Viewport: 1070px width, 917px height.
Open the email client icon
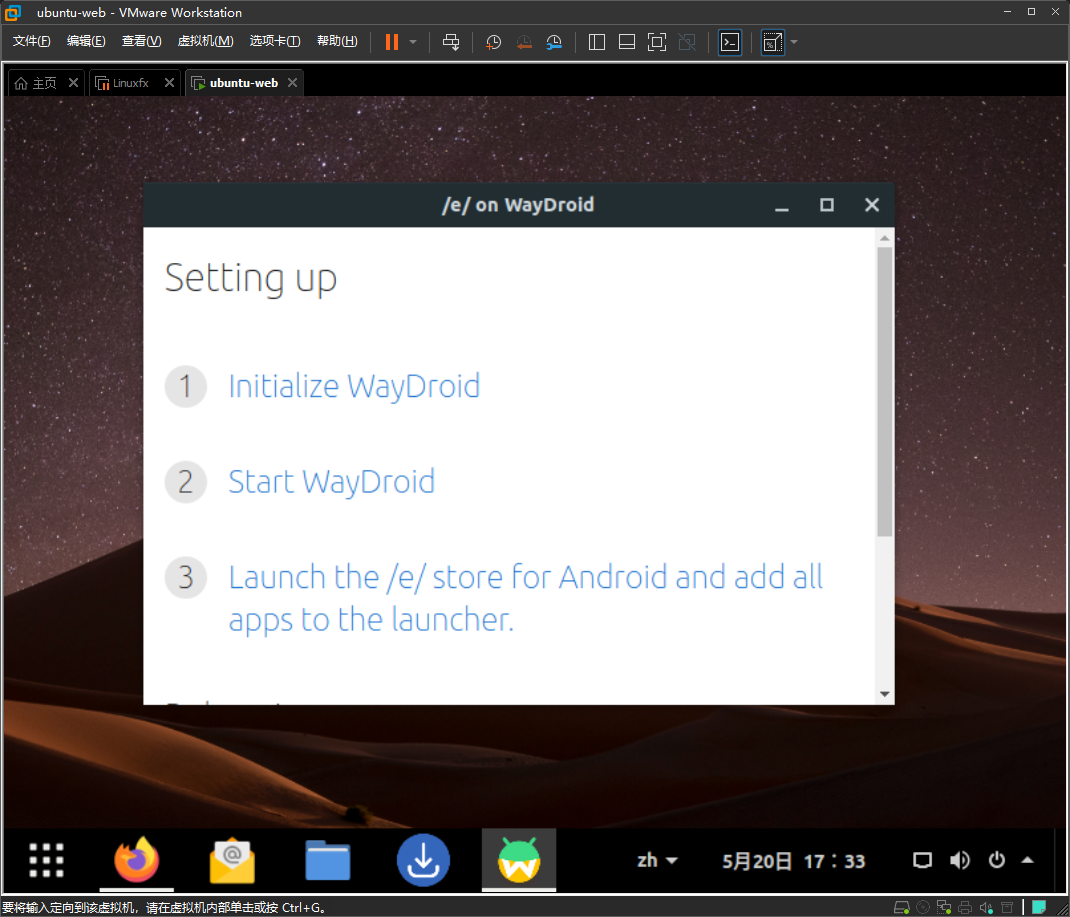[232, 860]
